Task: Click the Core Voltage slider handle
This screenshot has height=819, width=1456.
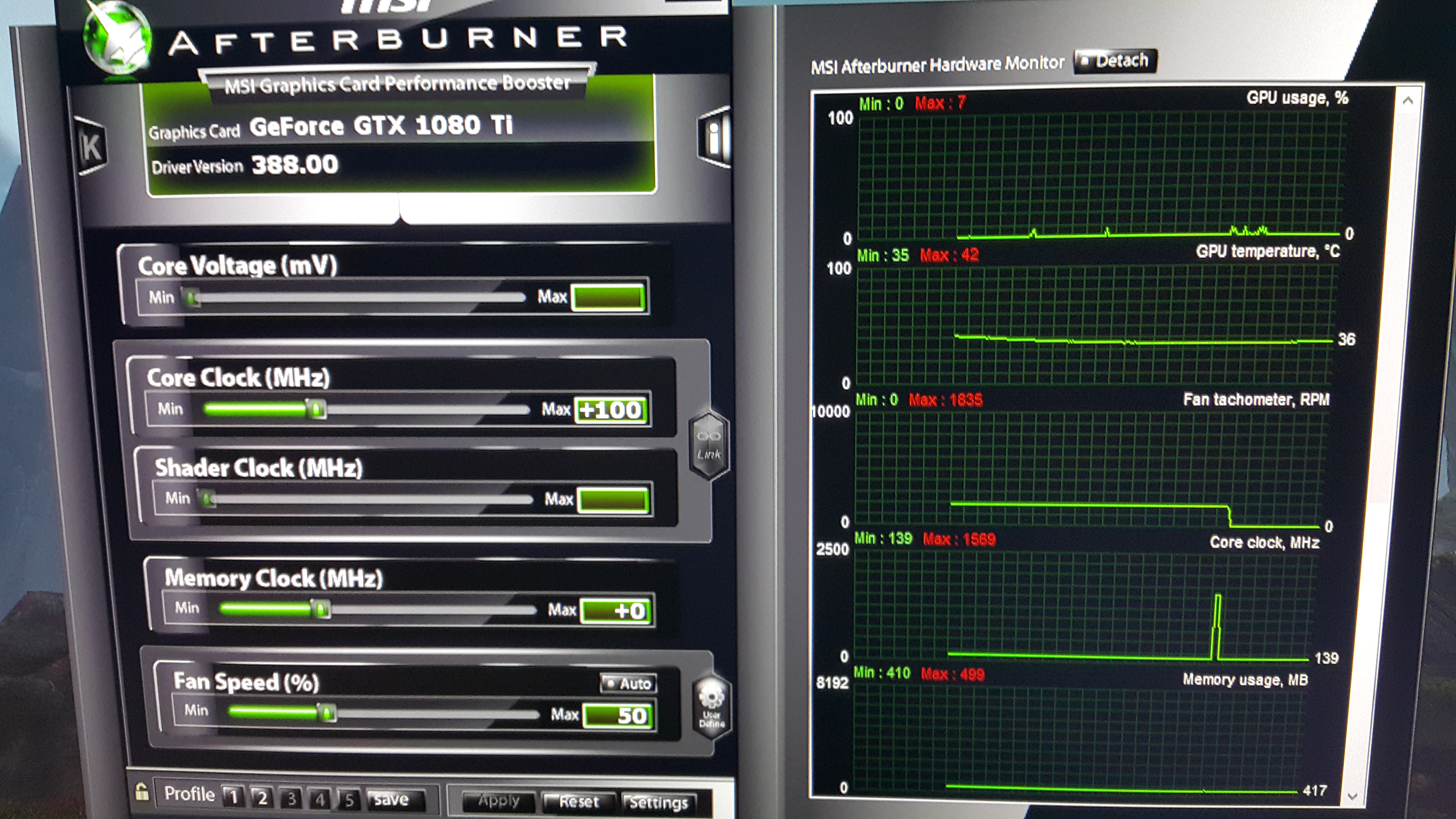Action: click(192, 297)
